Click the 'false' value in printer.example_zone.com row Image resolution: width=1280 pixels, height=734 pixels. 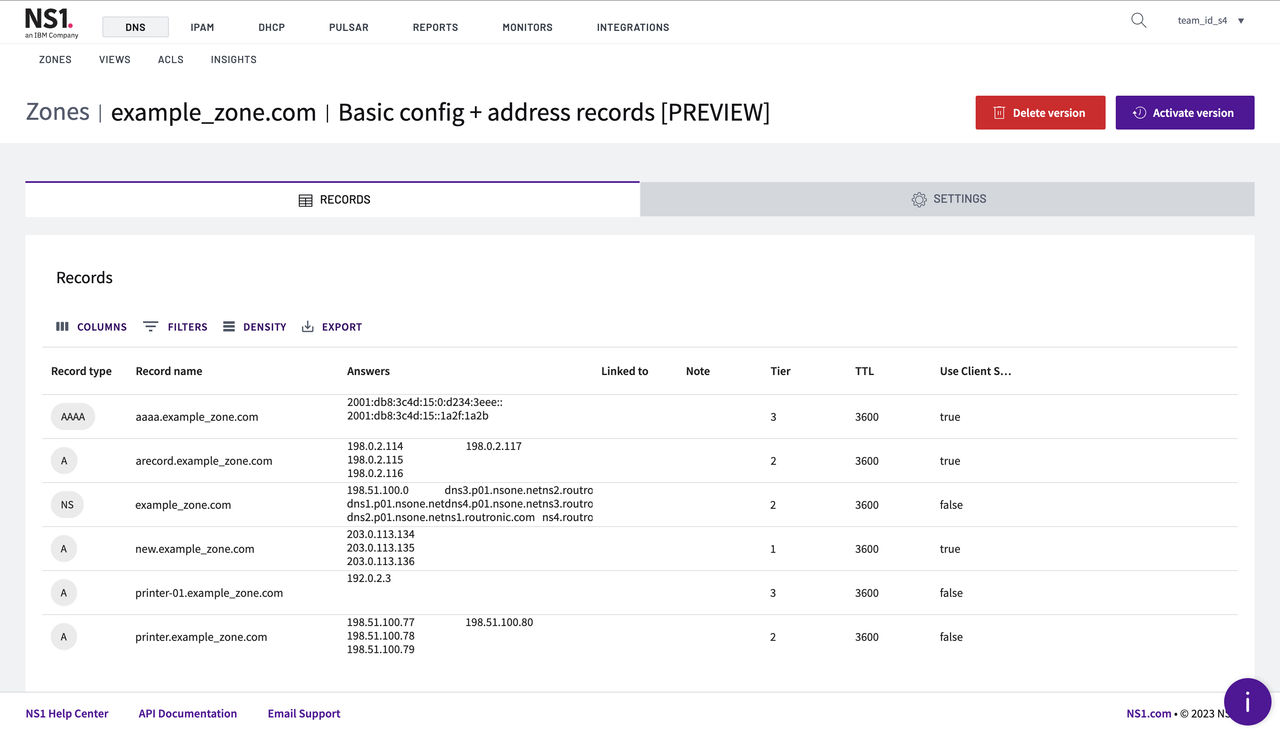point(951,637)
